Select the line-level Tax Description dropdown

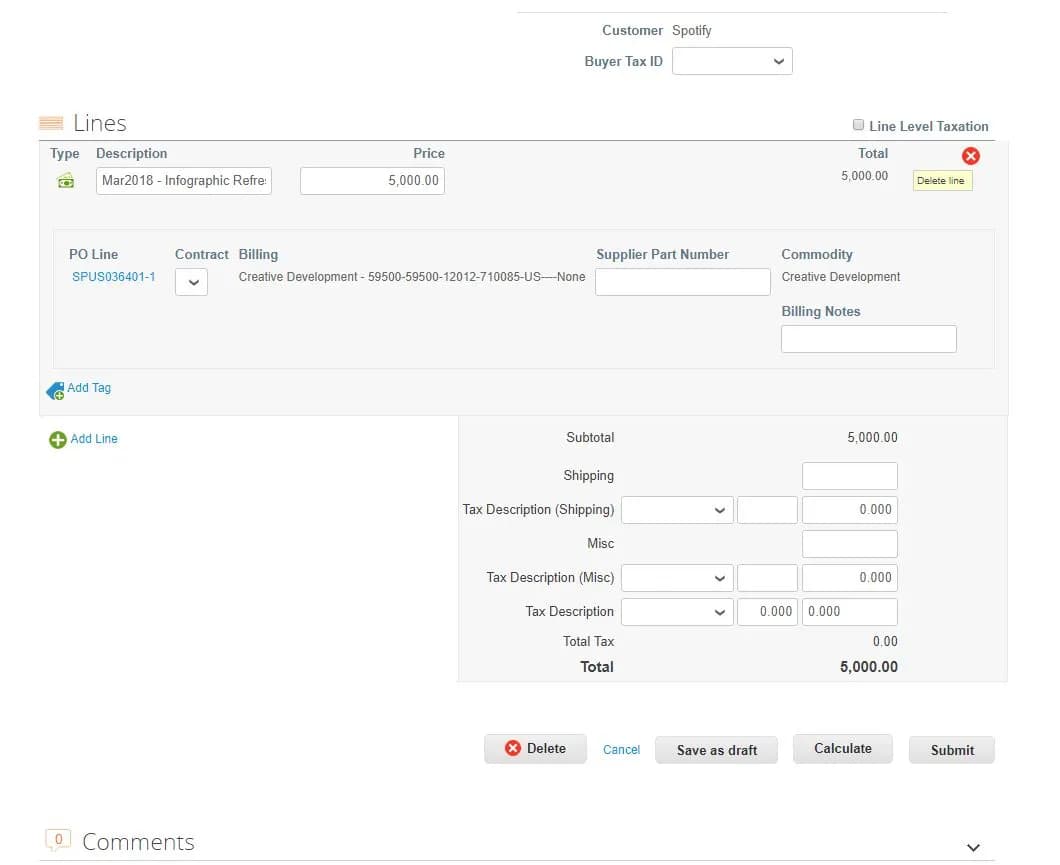676,611
